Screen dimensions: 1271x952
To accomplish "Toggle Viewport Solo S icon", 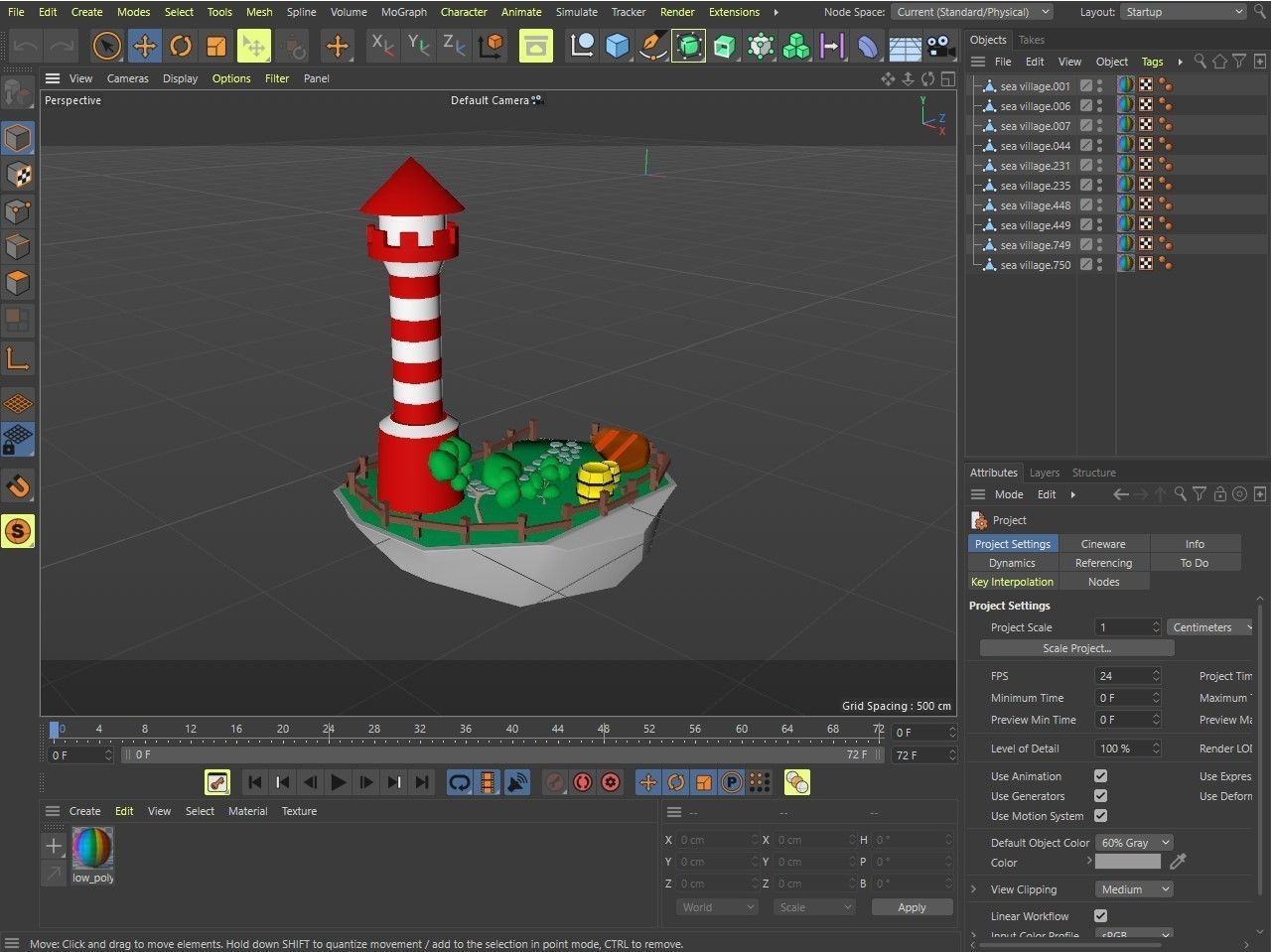I will coord(18,531).
